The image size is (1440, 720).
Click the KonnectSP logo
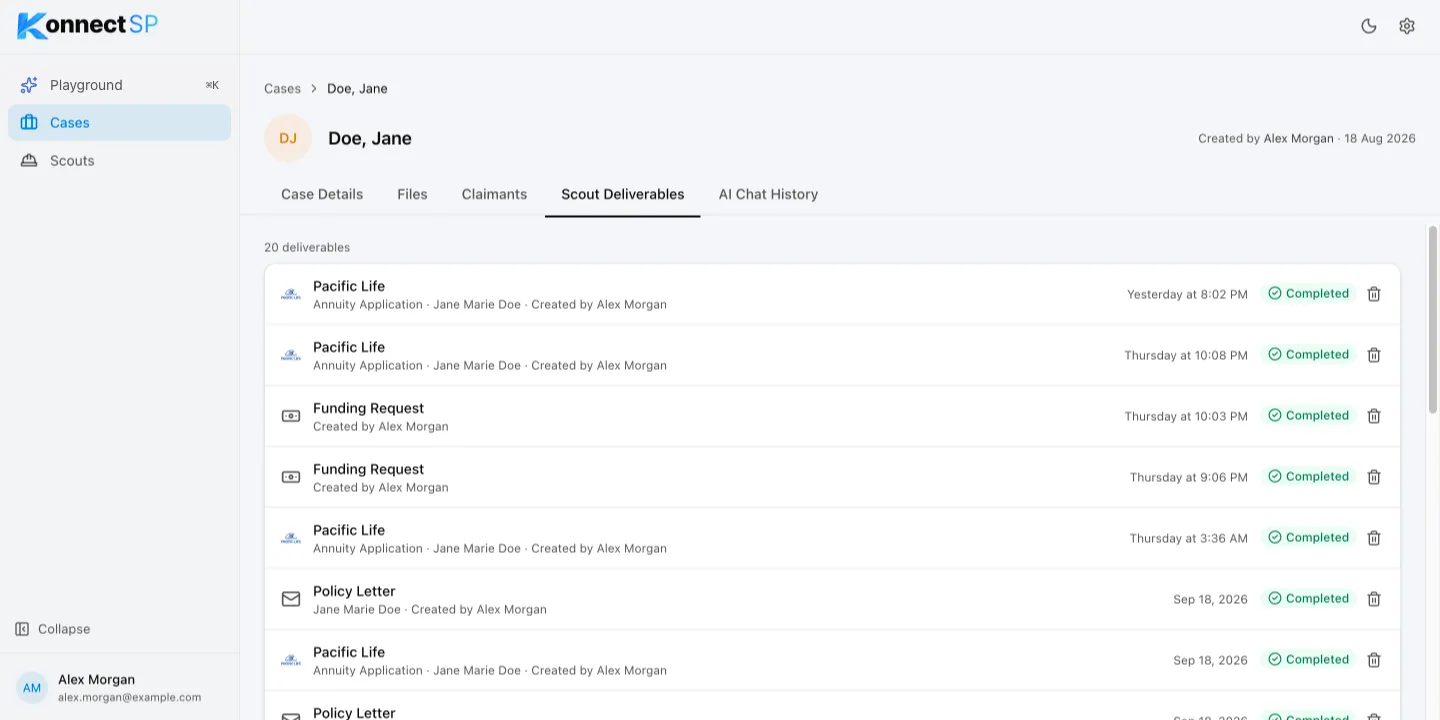tap(88, 26)
